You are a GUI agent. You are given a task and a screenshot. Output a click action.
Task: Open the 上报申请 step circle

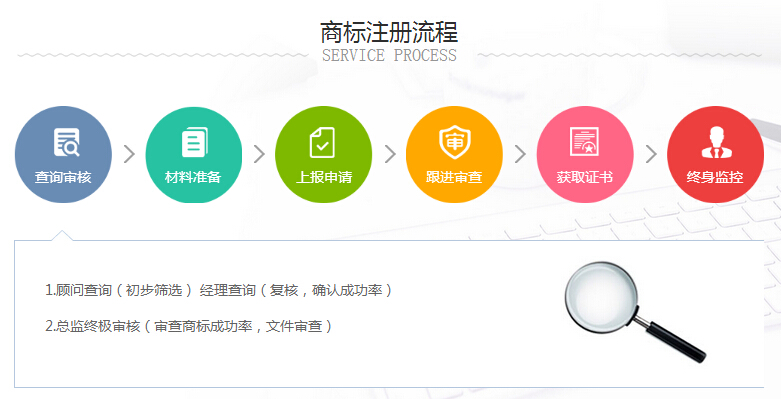(x=324, y=154)
